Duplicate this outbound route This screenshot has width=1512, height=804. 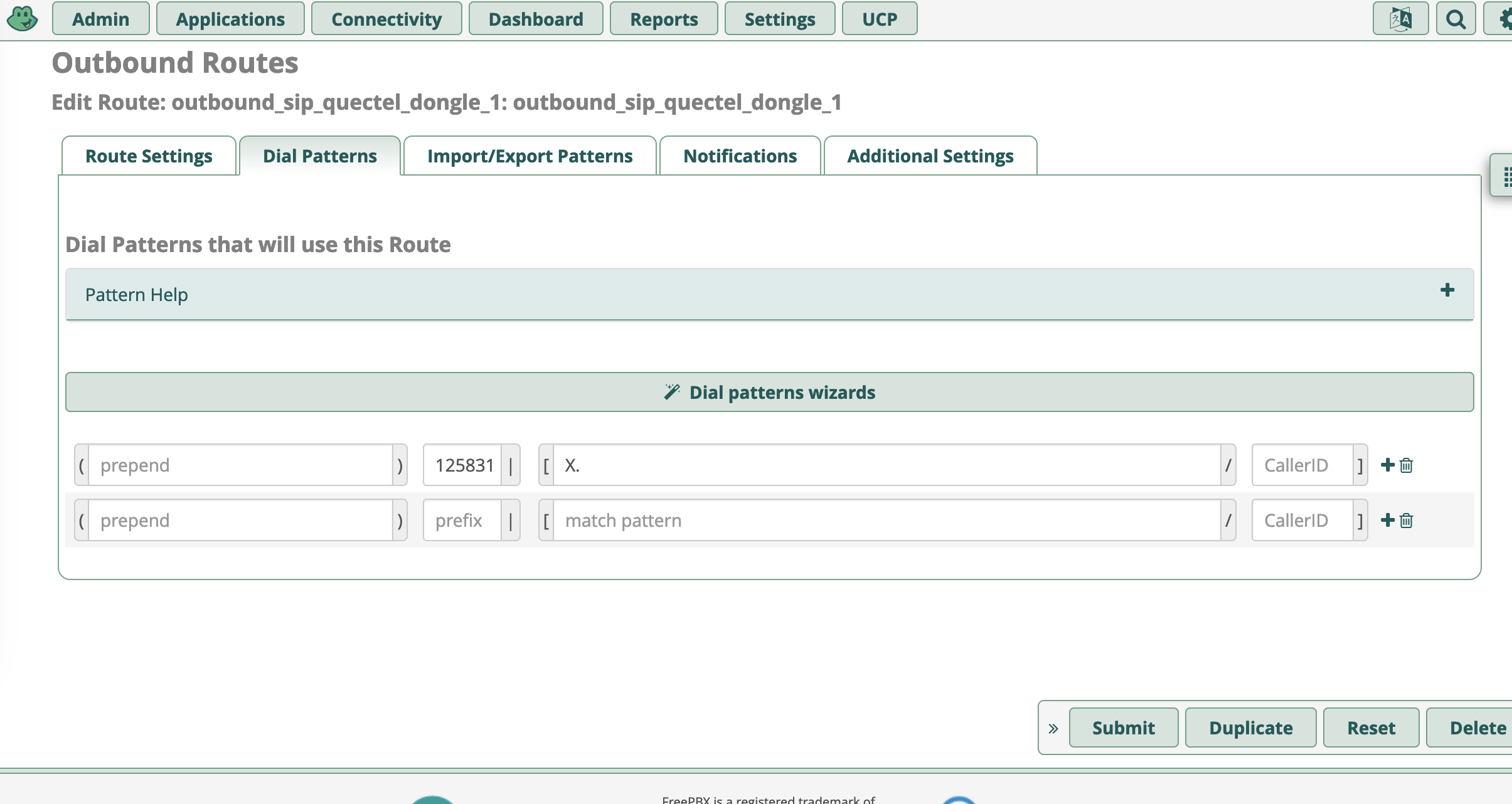(1250, 727)
